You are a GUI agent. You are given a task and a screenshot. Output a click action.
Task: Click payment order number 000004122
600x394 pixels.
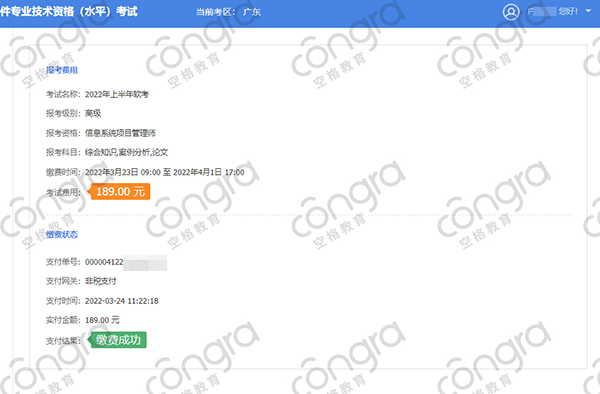[x=104, y=262]
